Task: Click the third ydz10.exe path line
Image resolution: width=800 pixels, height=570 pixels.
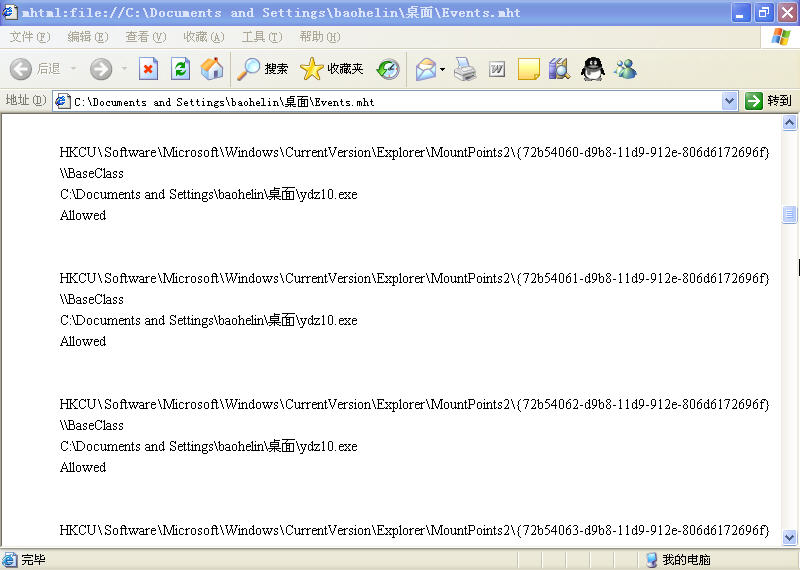Action: pyautogui.click(x=209, y=447)
